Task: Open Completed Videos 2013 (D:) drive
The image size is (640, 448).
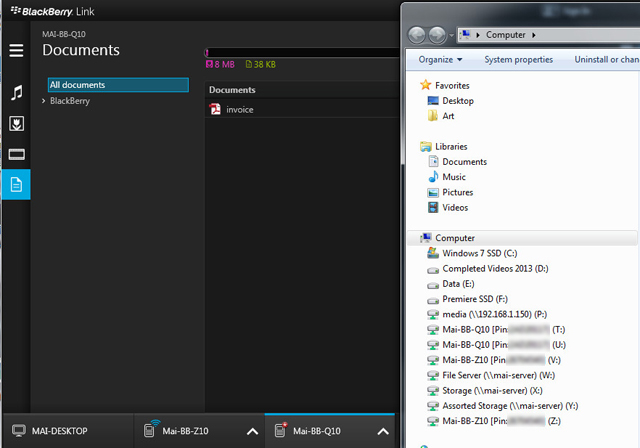Action: [x=495, y=268]
